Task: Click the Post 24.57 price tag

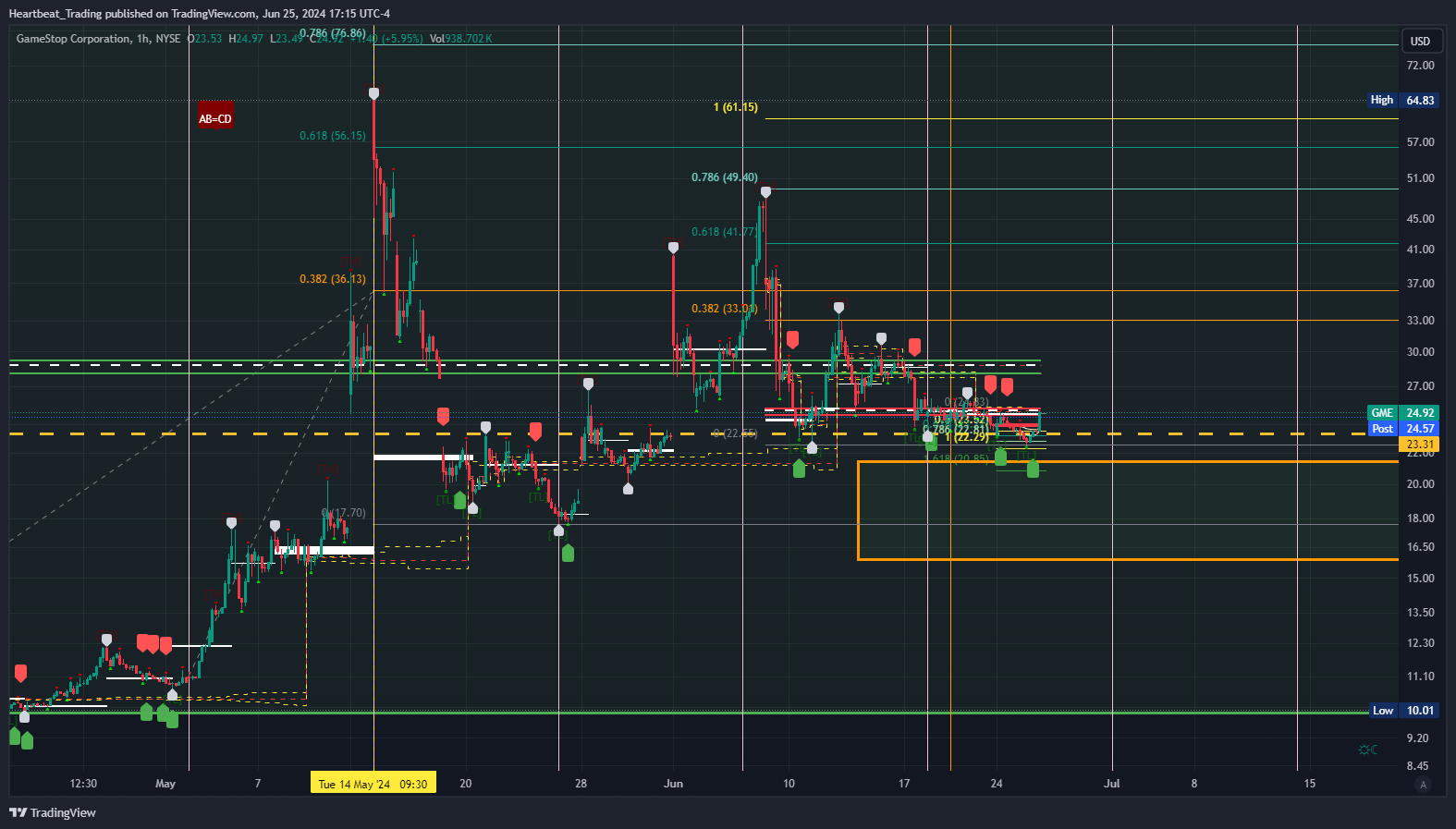Action: coord(1403,429)
